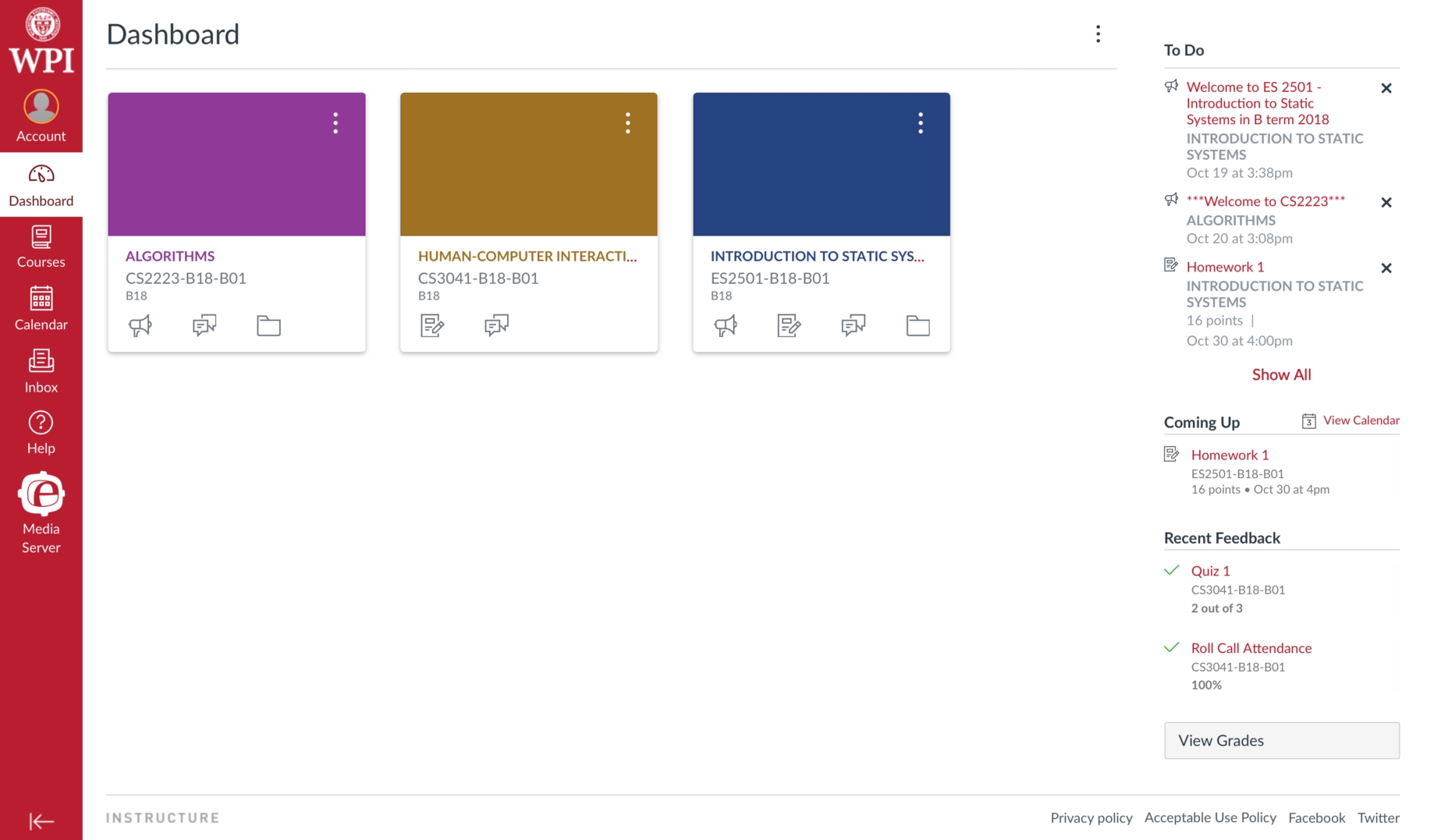Image resolution: width=1434 pixels, height=840 pixels.
Task: Open Human-Computer Interaction assignments icon
Action: 432,325
